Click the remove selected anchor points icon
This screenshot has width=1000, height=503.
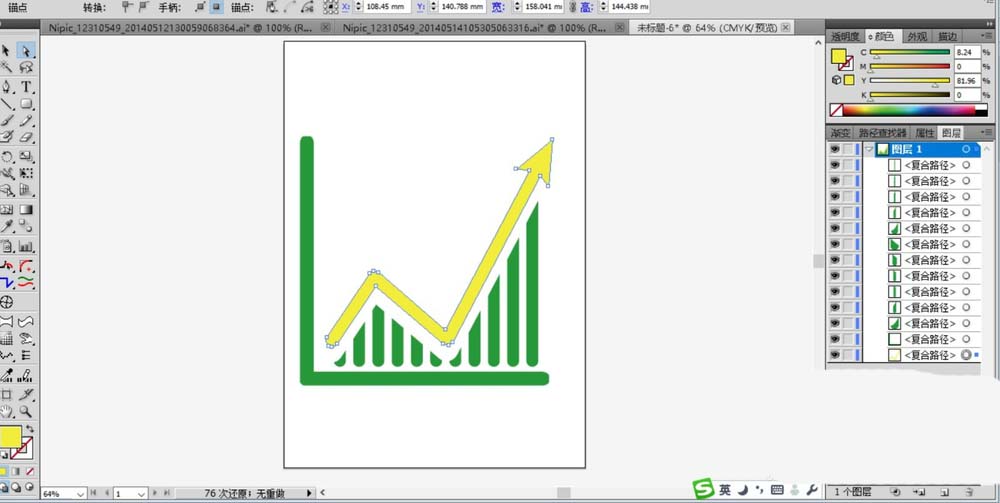pos(272,7)
